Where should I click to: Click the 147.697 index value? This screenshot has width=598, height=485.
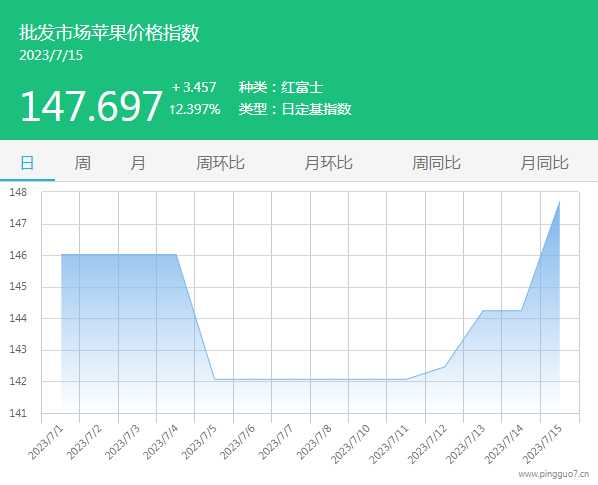[91, 106]
